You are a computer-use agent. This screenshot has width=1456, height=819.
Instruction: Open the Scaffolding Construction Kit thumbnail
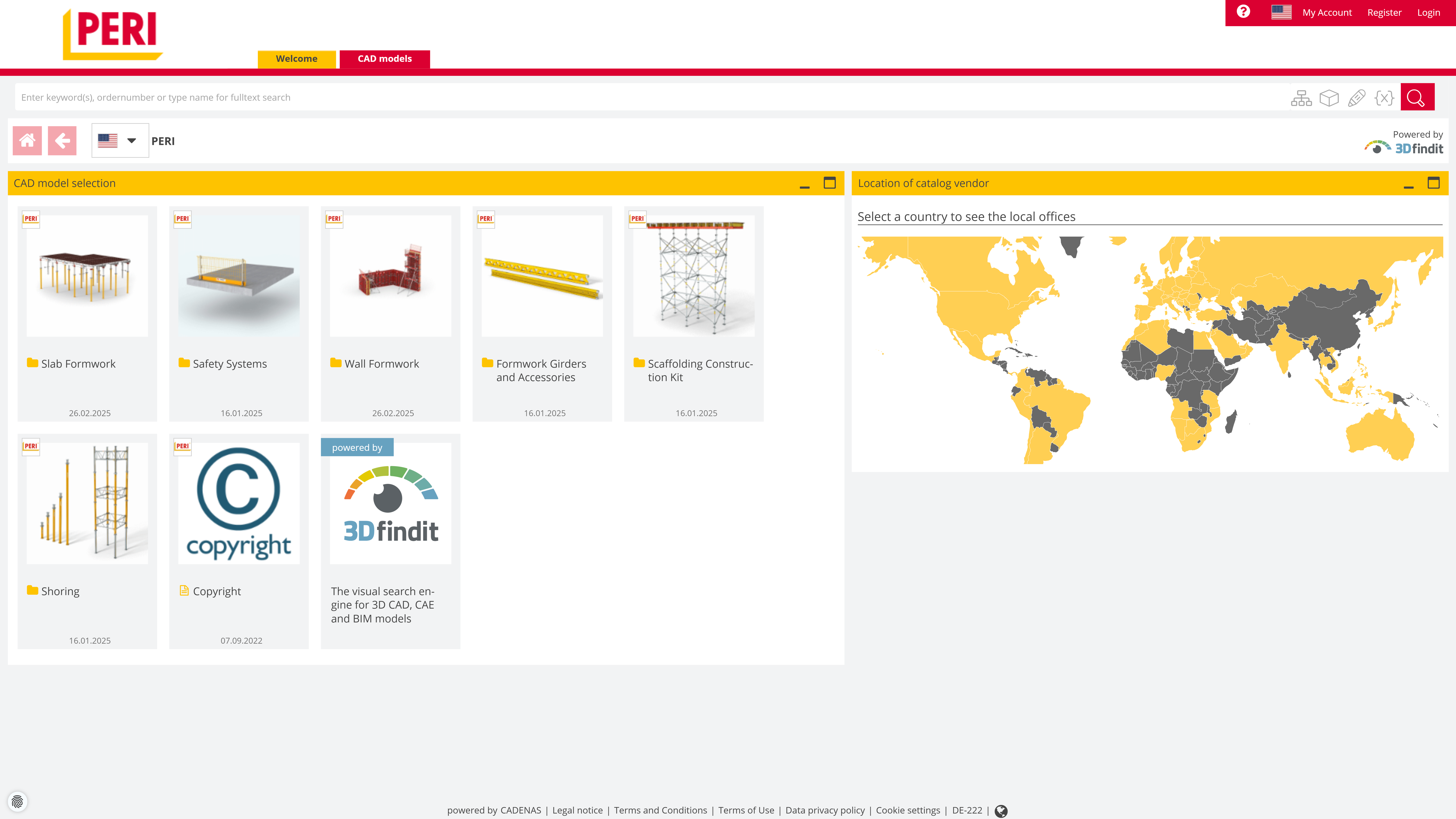[x=693, y=275]
